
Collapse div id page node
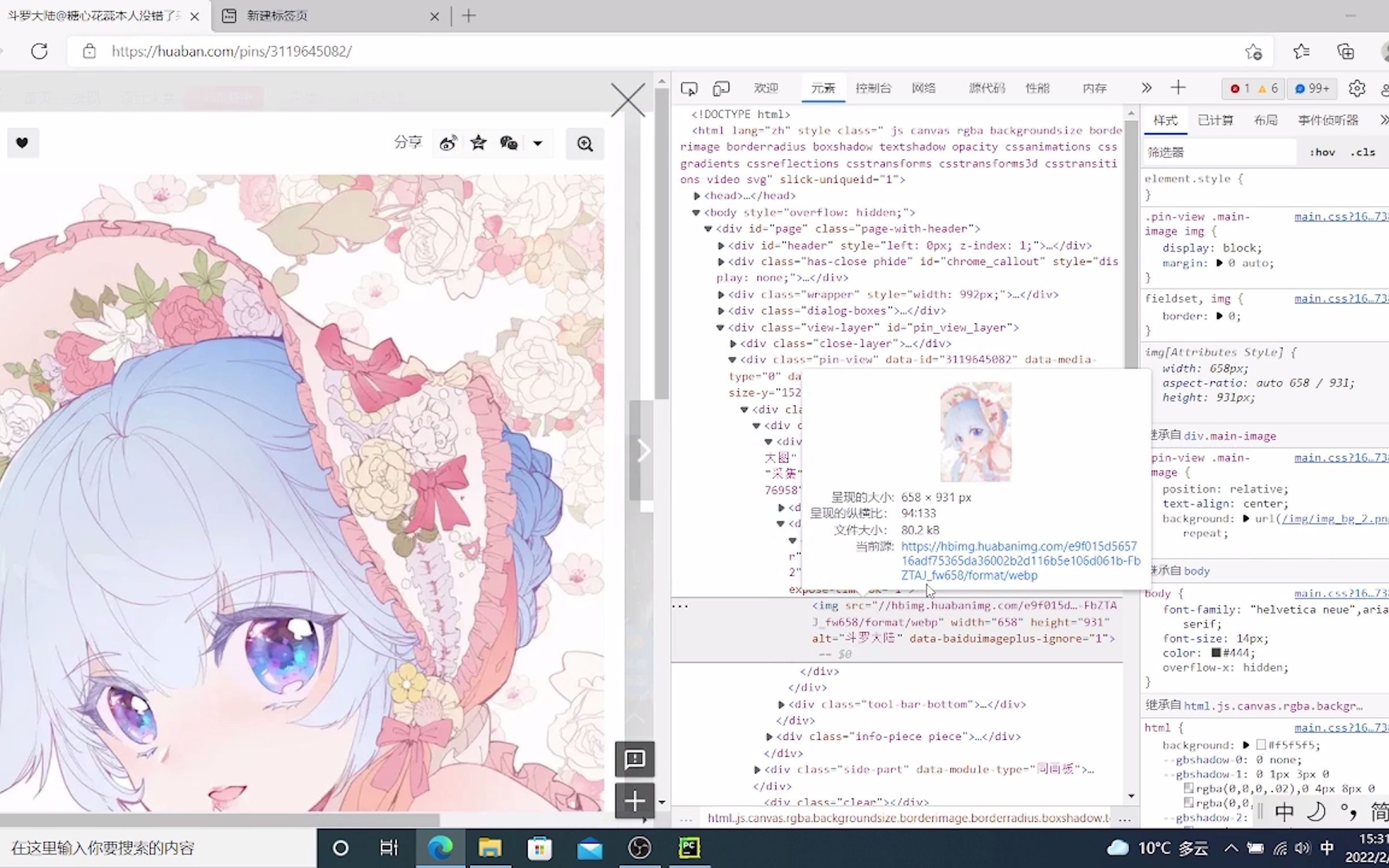[708, 229]
